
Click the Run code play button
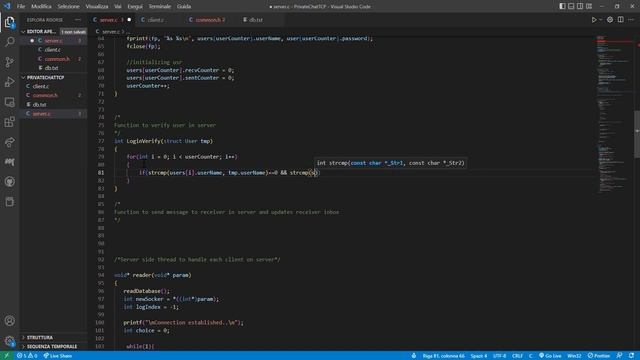(594, 20)
